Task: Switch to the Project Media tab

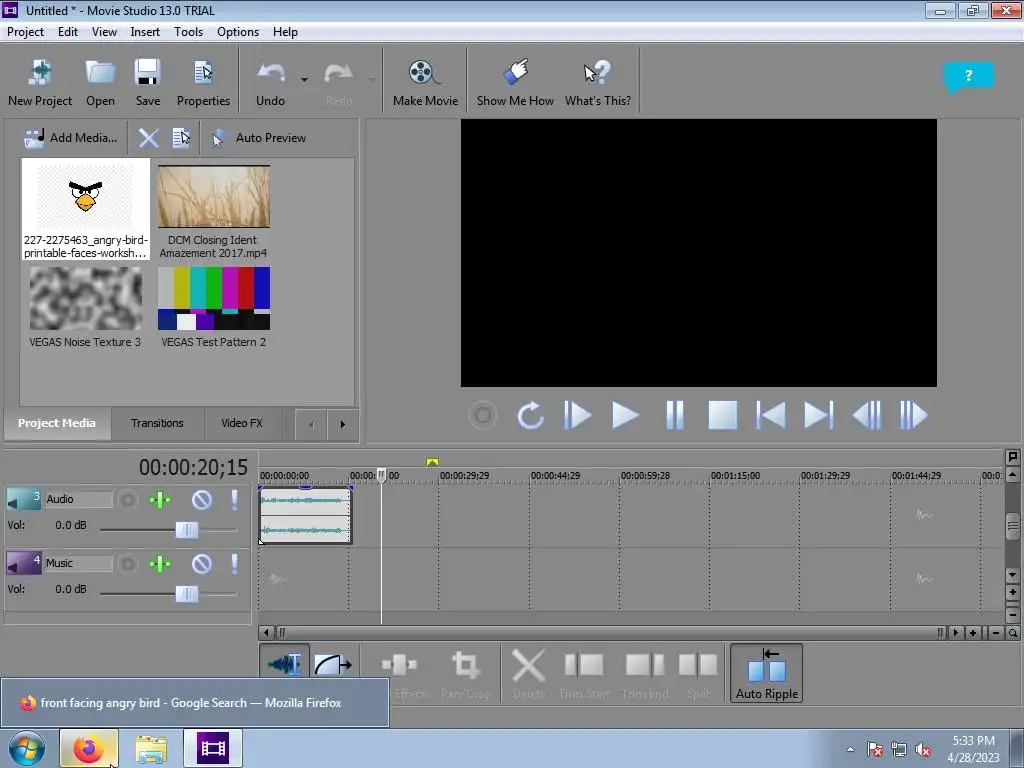Action: pos(57,423)
